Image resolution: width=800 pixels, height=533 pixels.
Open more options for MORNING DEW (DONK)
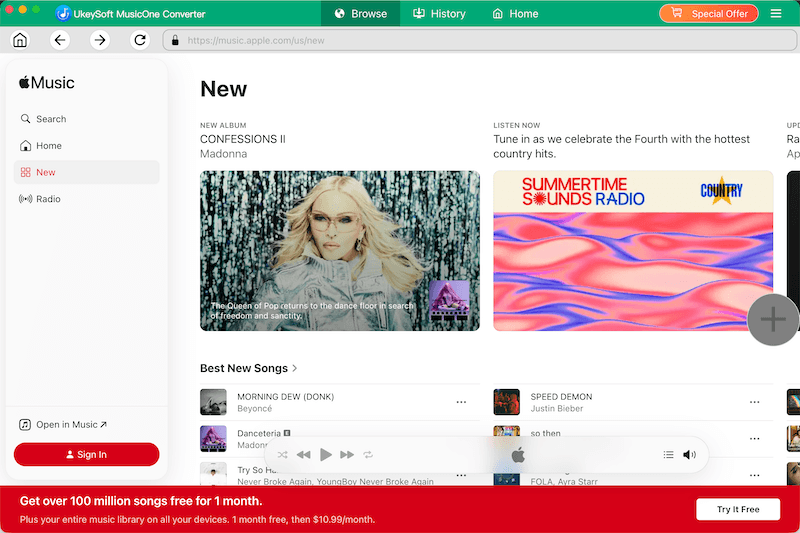pos(461,402)
